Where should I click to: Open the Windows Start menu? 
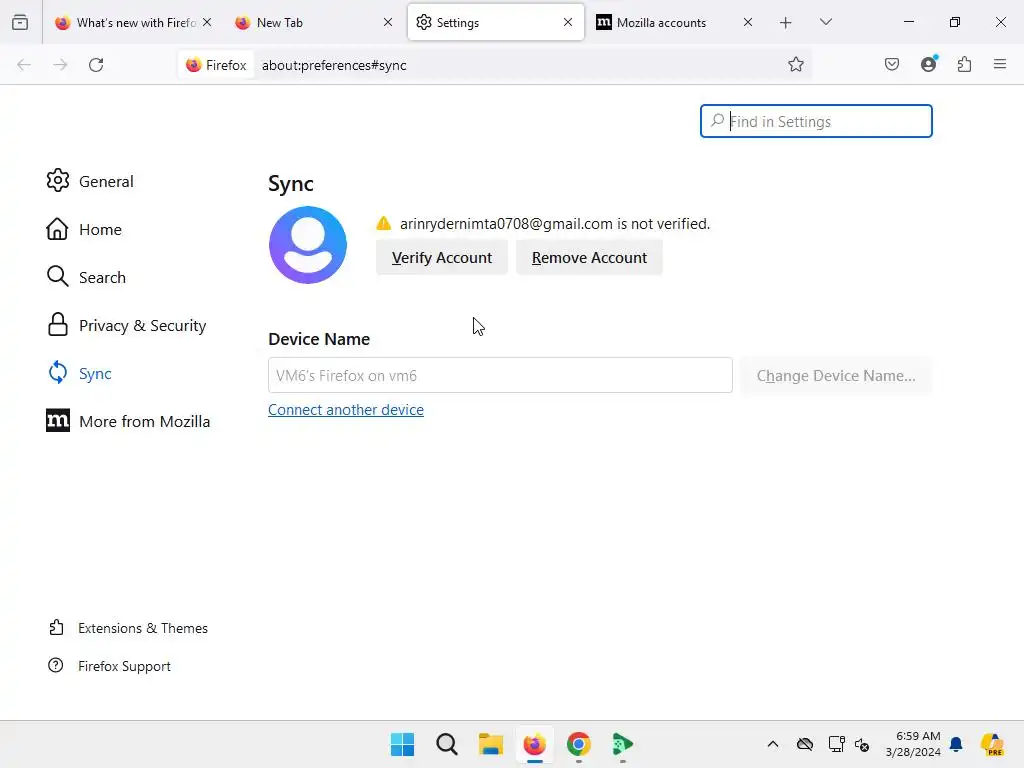pyautogui.click(x=402, y=744)
